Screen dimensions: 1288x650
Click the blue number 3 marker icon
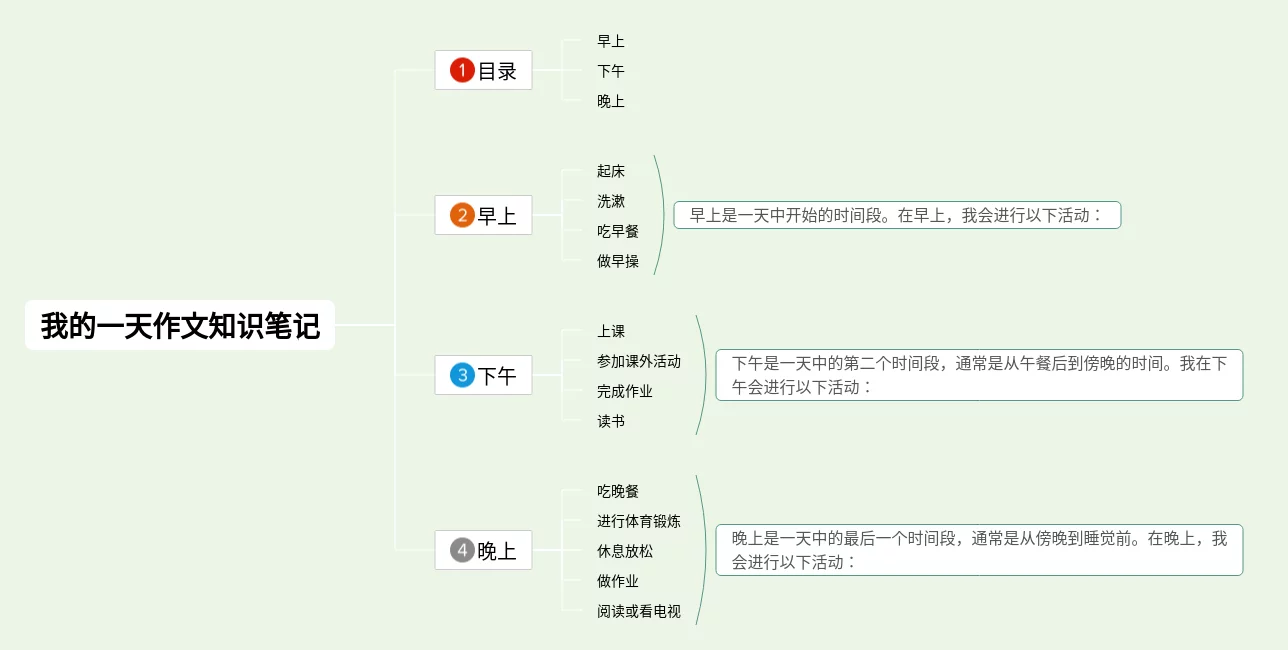tap(462, 375)
